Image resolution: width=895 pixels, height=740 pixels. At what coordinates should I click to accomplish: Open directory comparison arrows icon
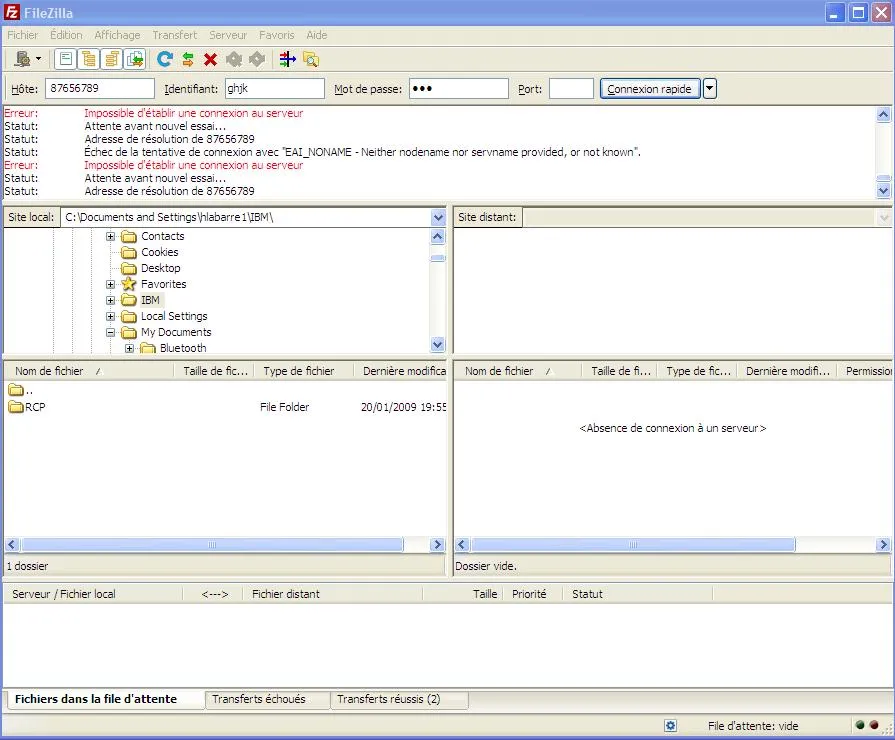[x=288, y=59]
